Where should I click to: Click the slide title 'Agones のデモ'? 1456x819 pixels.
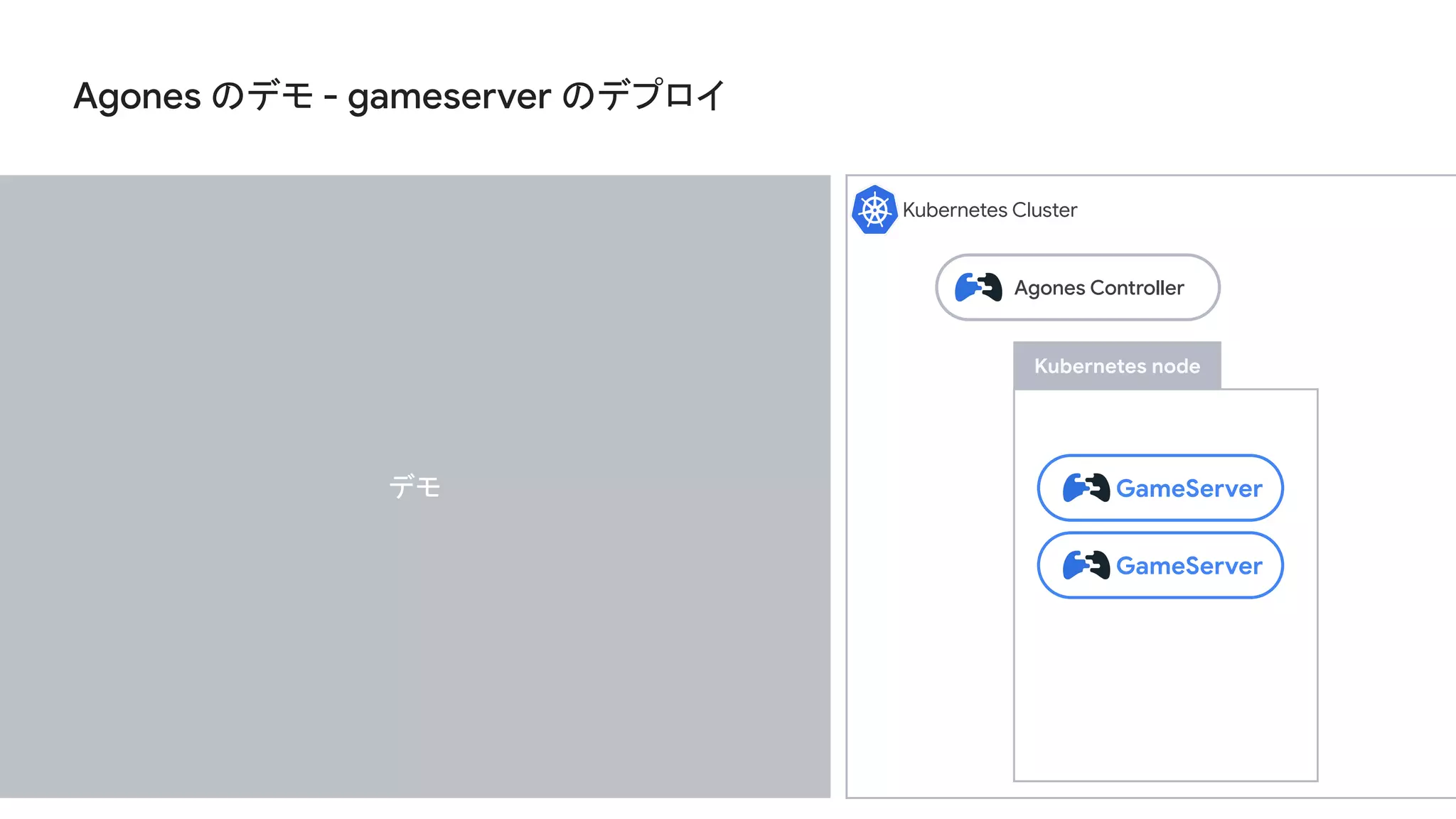(193, 96)
